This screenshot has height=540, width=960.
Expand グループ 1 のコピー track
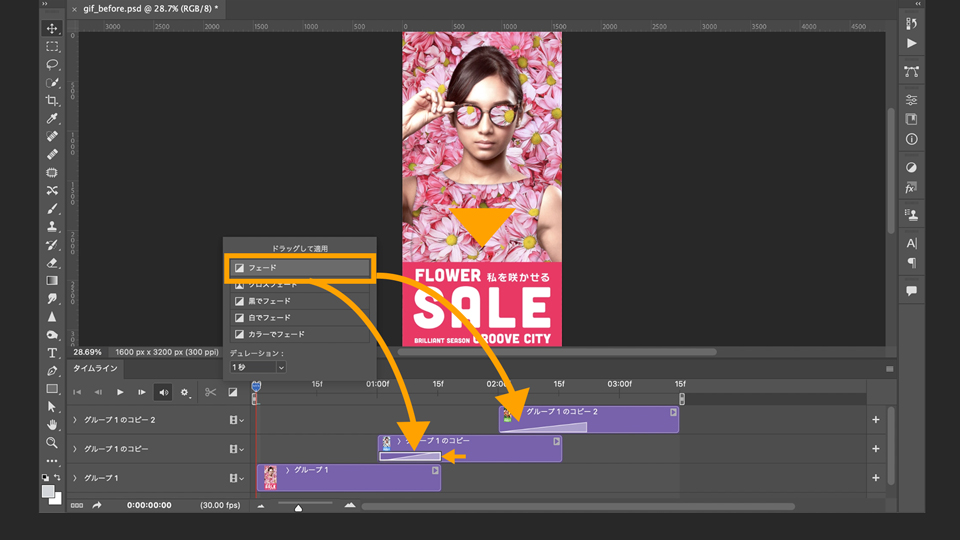click(x=75, y=449)
